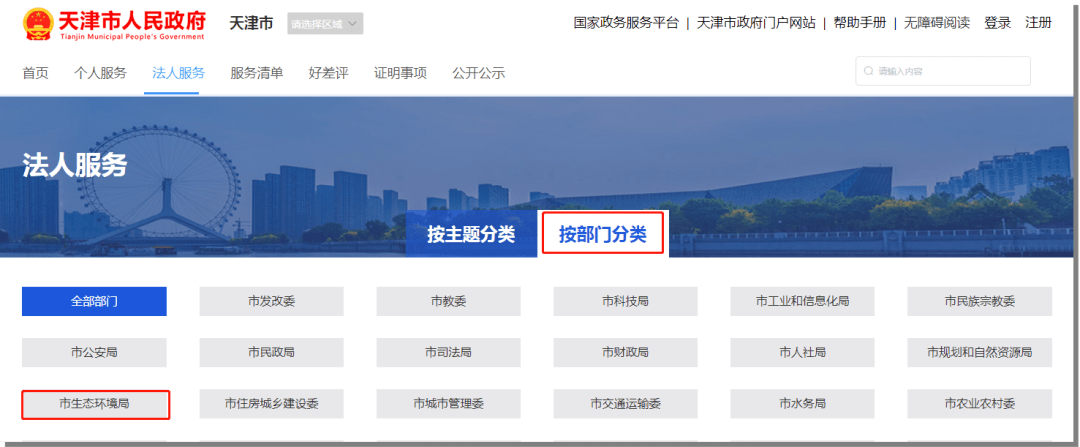This screenshot has width=1080, height=447.
Task: Open the 请选择区域 region dropdown
Action: click(x=325, y=23)
